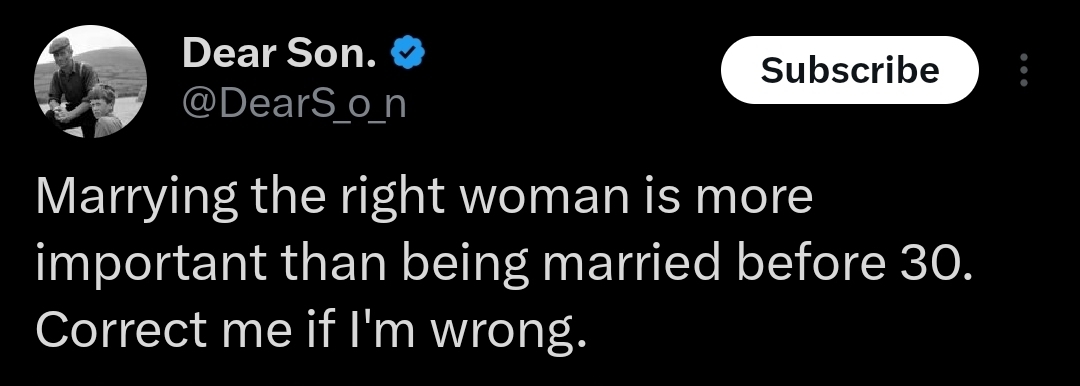The image size is (1080, 386).
Task: Click the blue verified badge
Action: [x=408, y=54]
